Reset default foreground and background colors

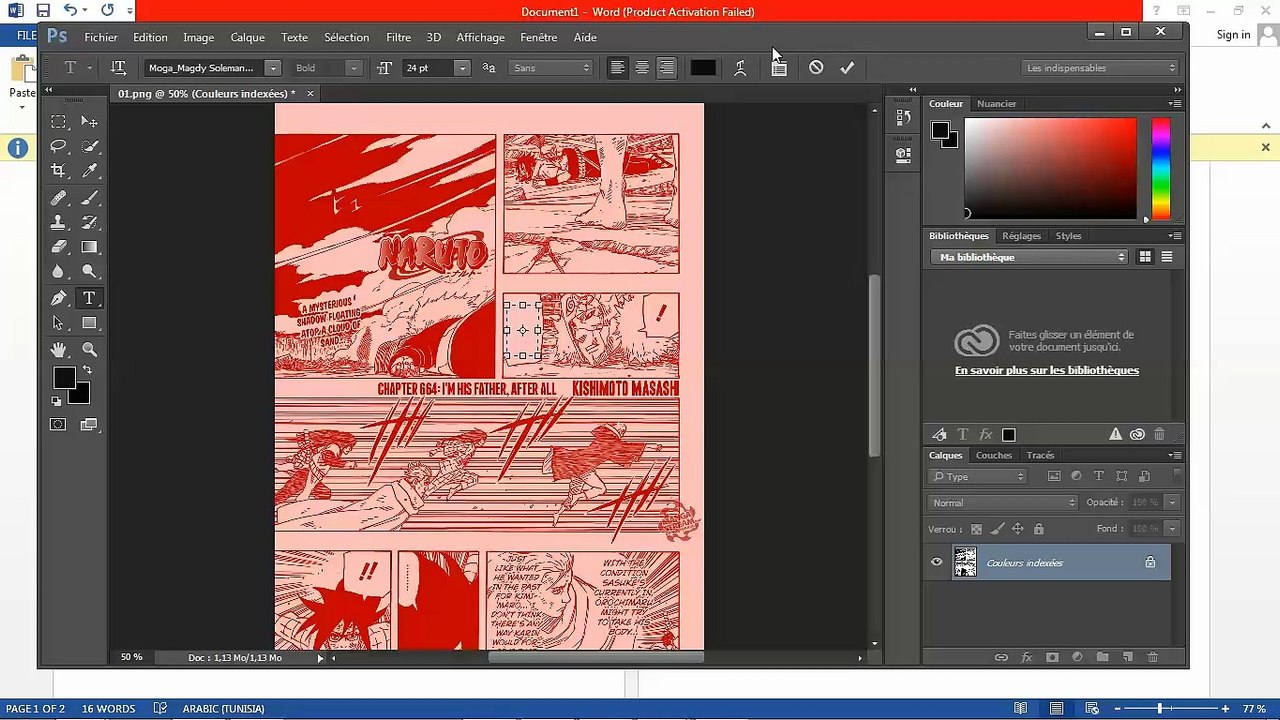pyautogui.click(x=57, y=401)
